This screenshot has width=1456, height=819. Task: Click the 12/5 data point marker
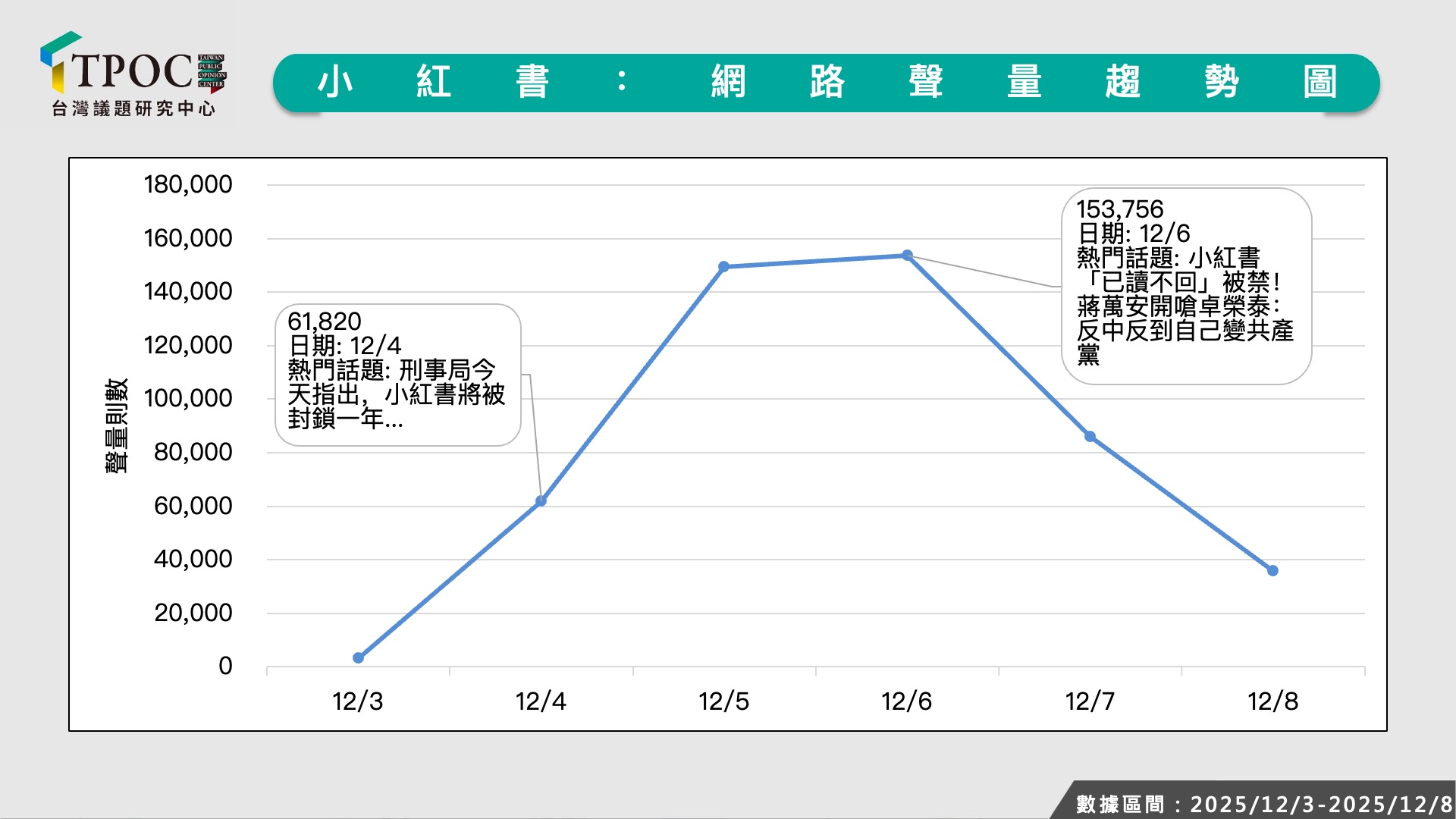(x=723, y=266)
